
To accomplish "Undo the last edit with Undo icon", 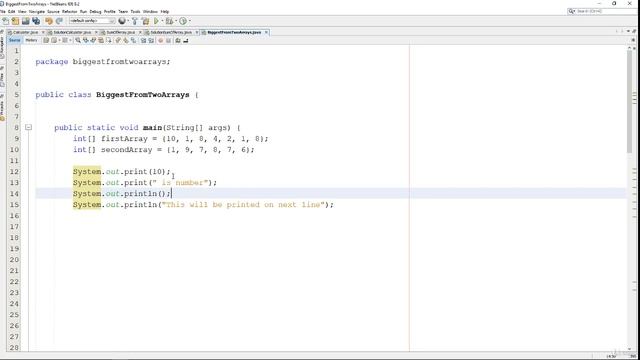I will [x=49, y=21].
